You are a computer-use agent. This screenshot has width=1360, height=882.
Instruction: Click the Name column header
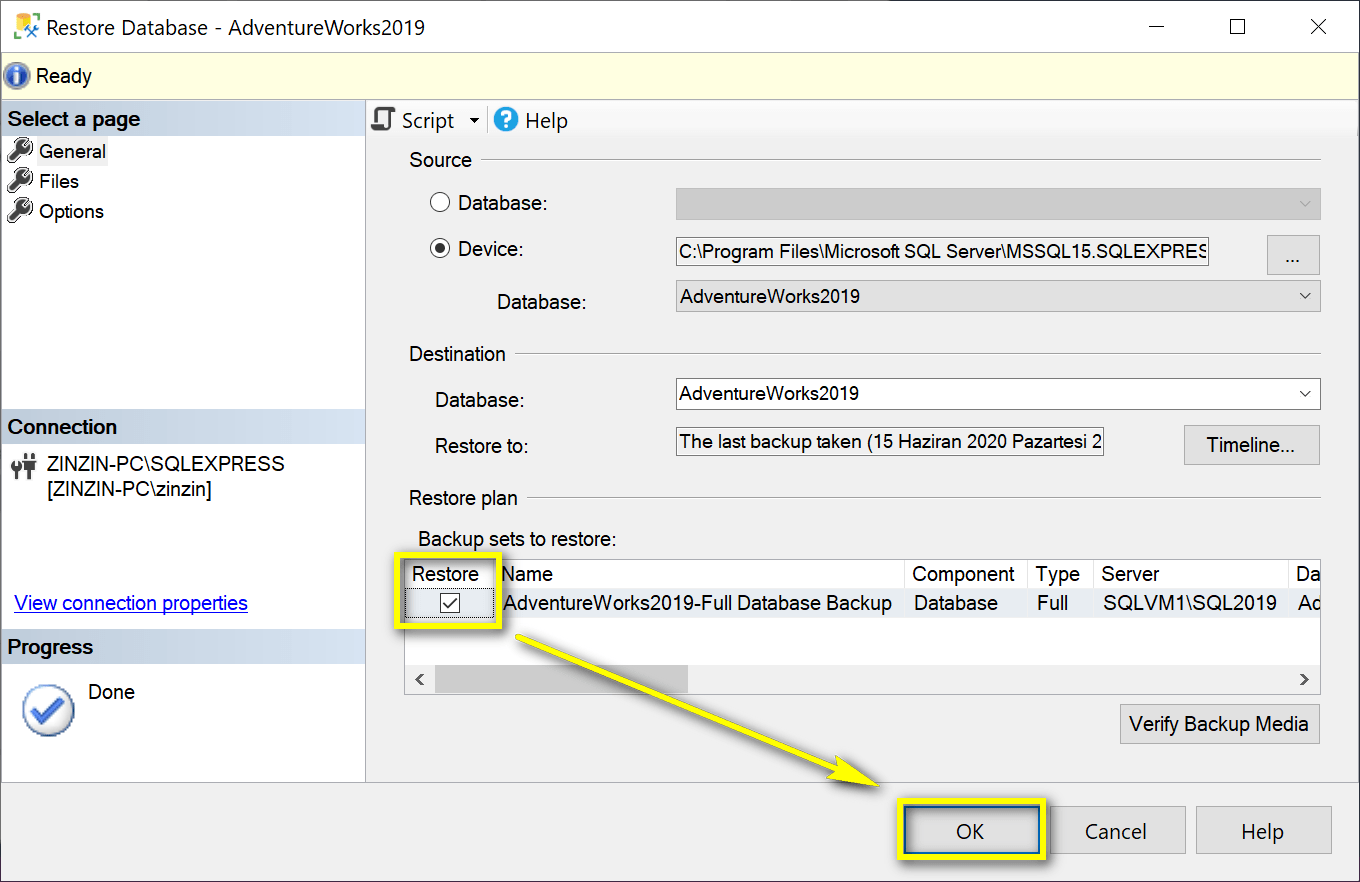coord(700,574)
